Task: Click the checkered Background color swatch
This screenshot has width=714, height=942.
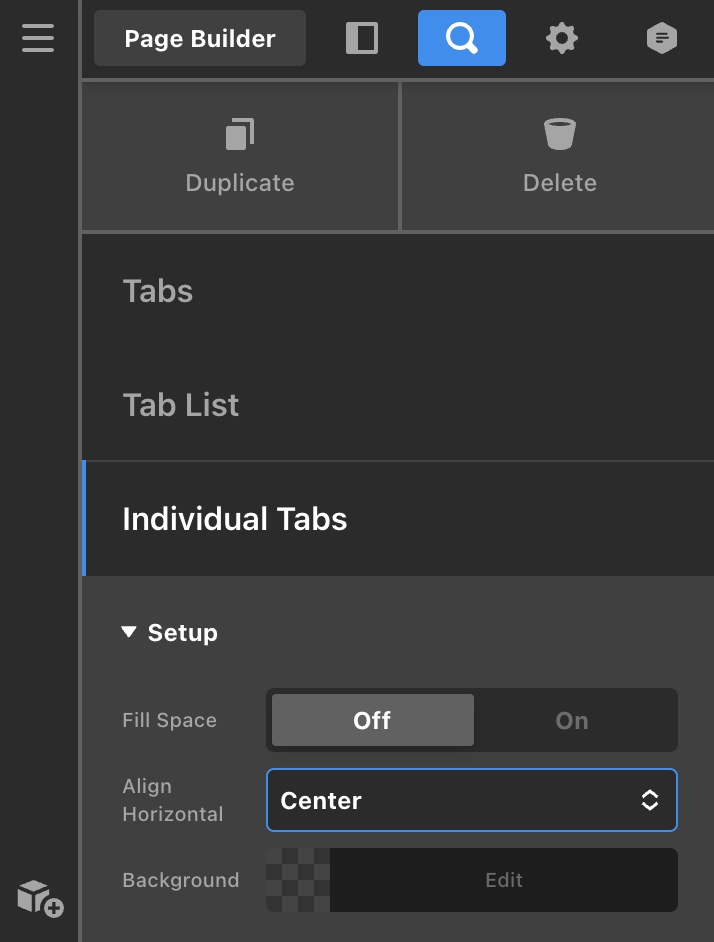Action: click(x=298, y=880)
